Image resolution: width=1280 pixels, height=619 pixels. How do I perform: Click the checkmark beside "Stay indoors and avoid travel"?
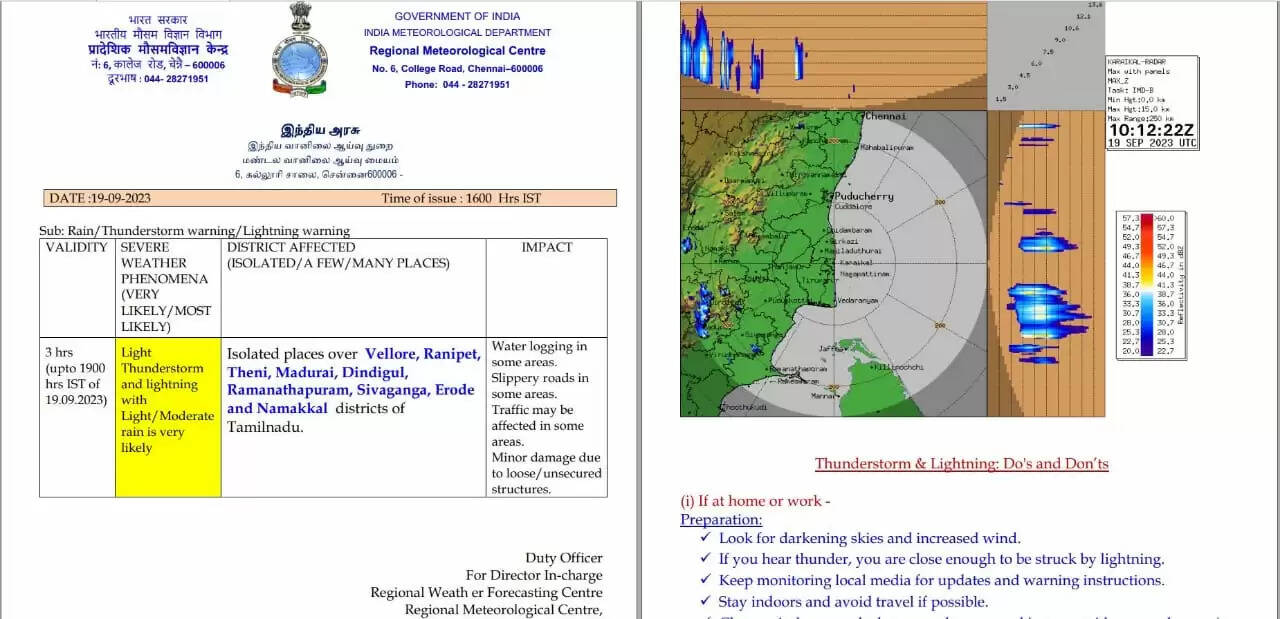[707, 602]
